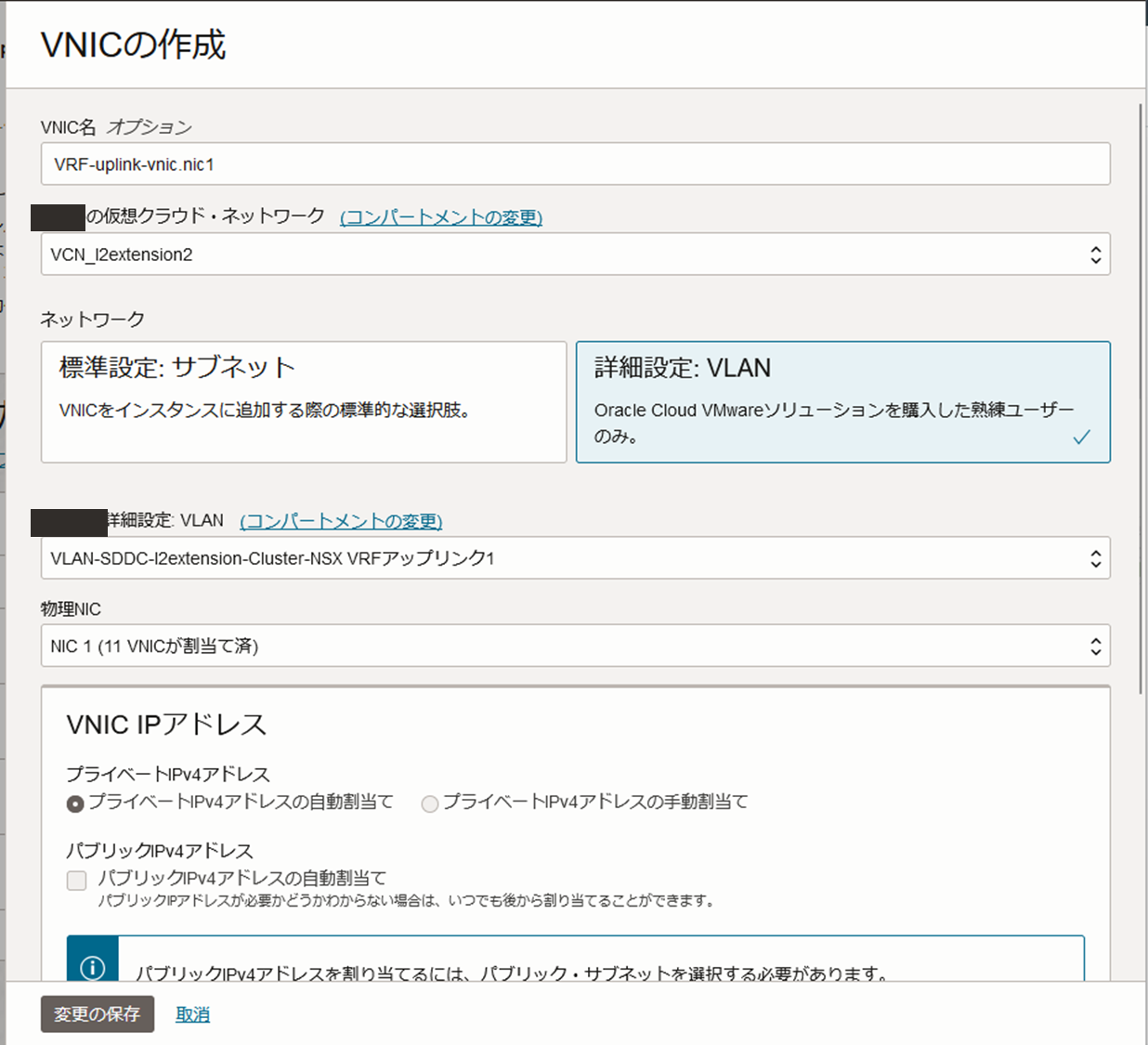Click the 取消 link
The height and width of the screenshot is (1045, 1148).
pos(192,1014)
